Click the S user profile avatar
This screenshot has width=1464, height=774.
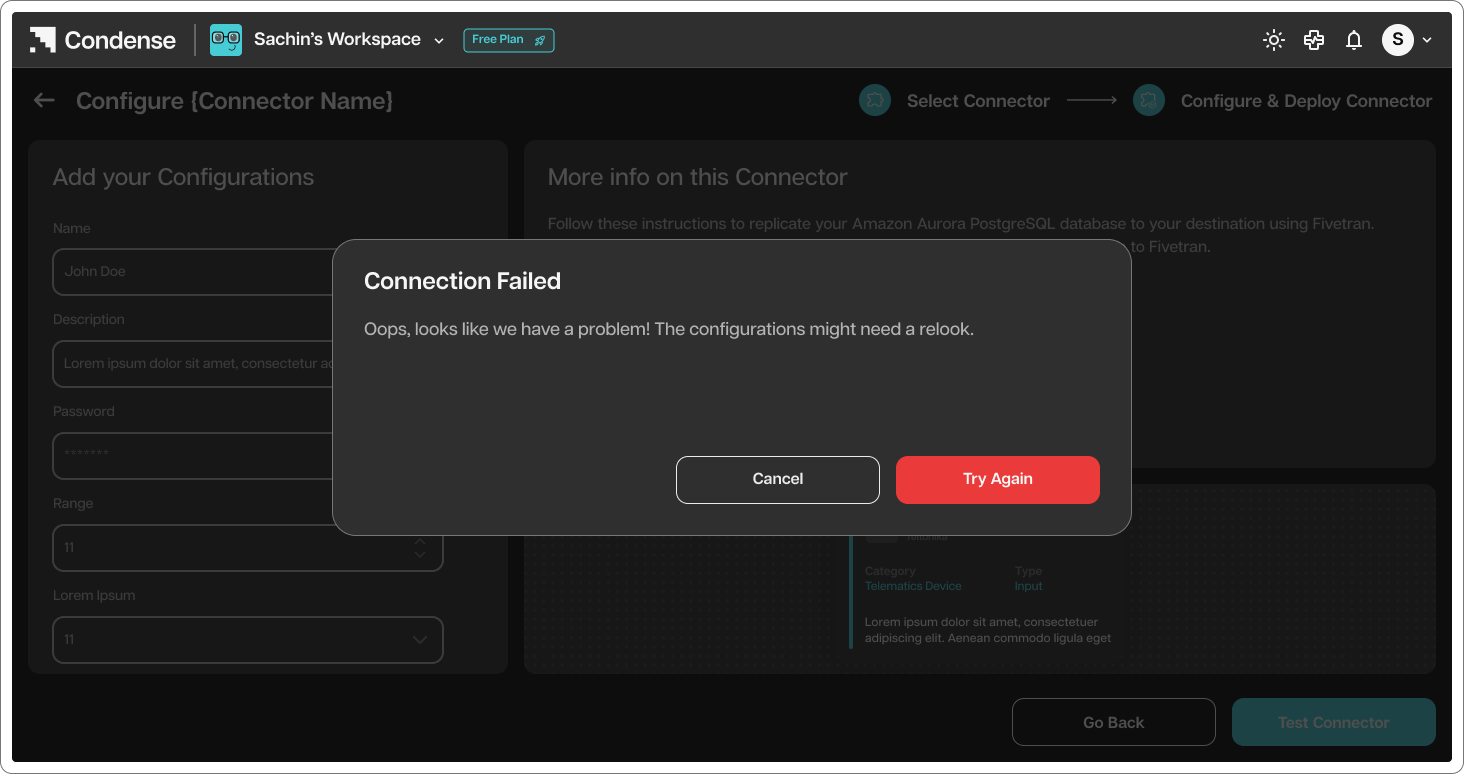coord(1398,40)
